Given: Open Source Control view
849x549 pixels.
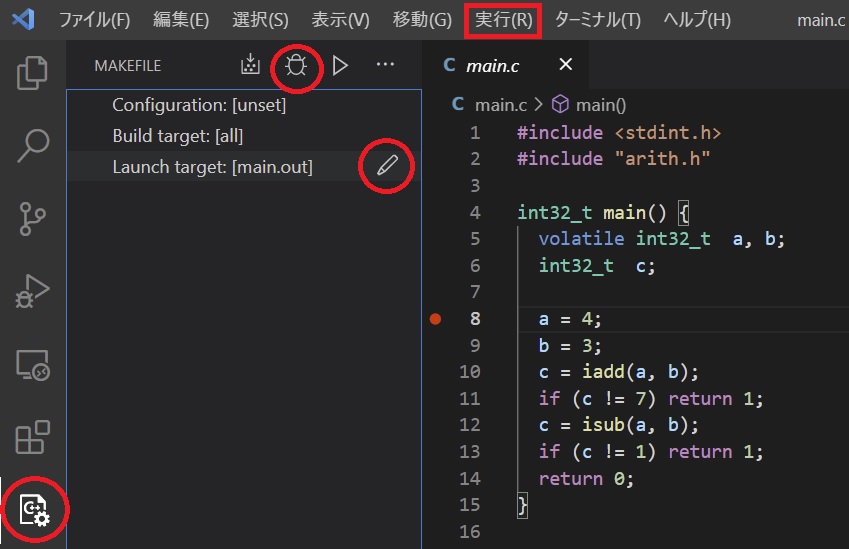Looking at the screenshot, I should point(32,219).
